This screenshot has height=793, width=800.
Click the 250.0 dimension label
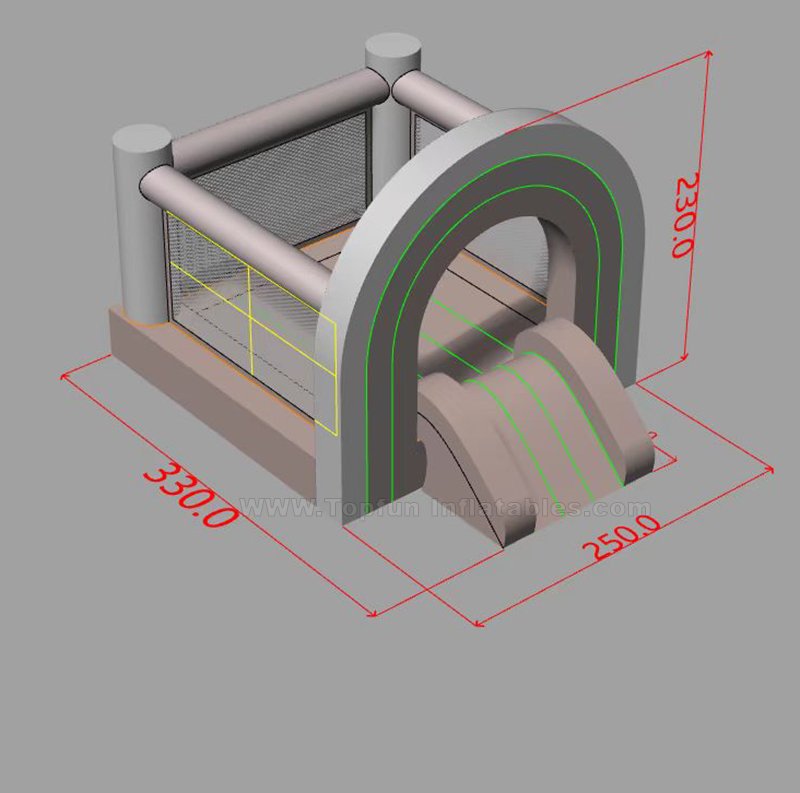click(x=621, y=537)
